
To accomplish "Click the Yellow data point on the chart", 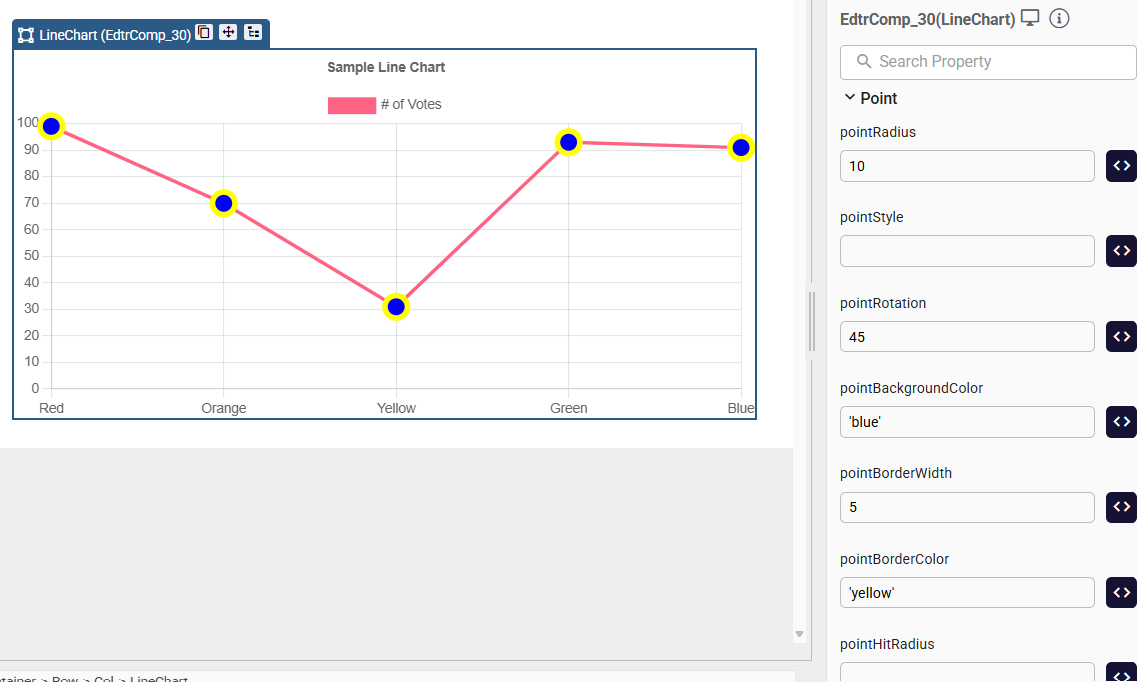I will (x=396, y=307).
